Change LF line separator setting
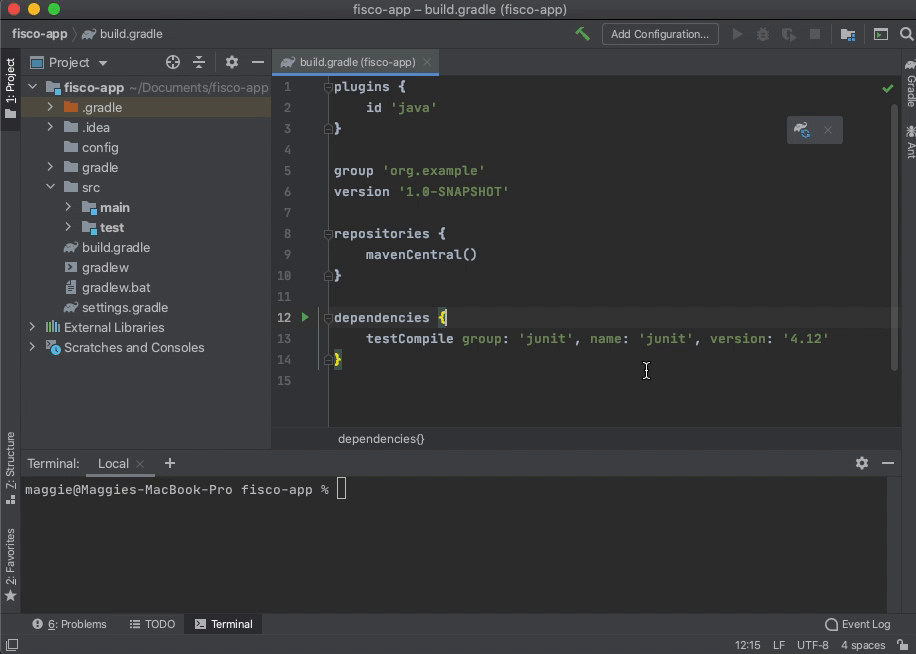The width and height of the screenshot is (916, 654). 779,645
